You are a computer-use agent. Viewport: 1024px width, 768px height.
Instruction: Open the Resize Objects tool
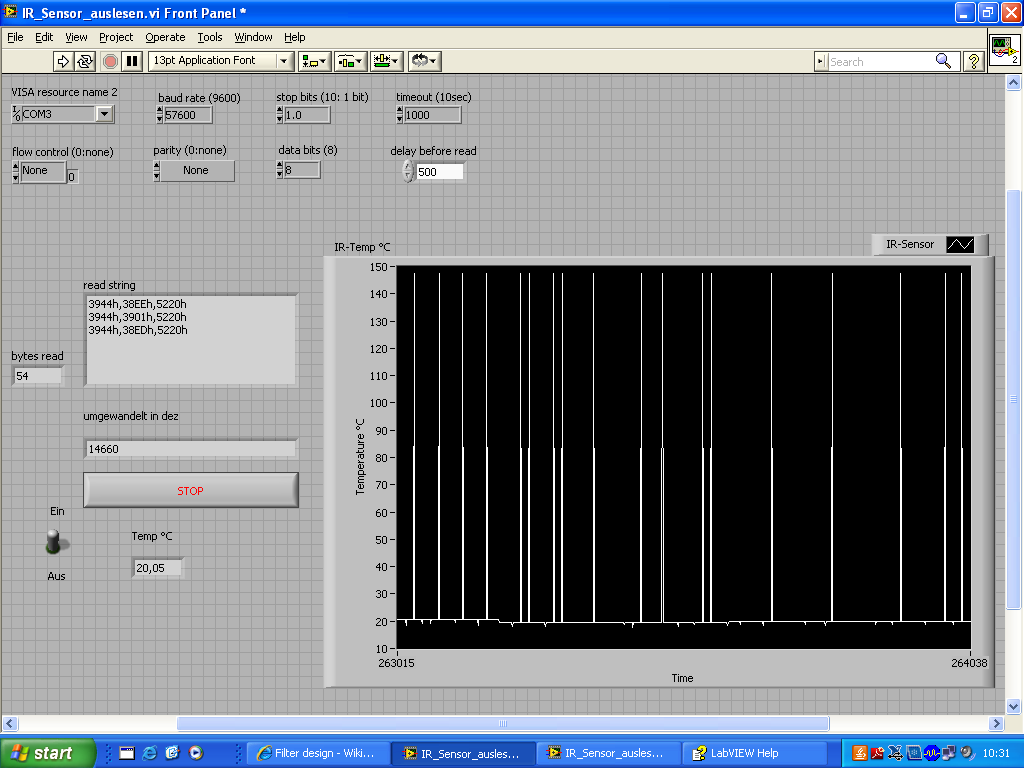[x=386, y=61]
